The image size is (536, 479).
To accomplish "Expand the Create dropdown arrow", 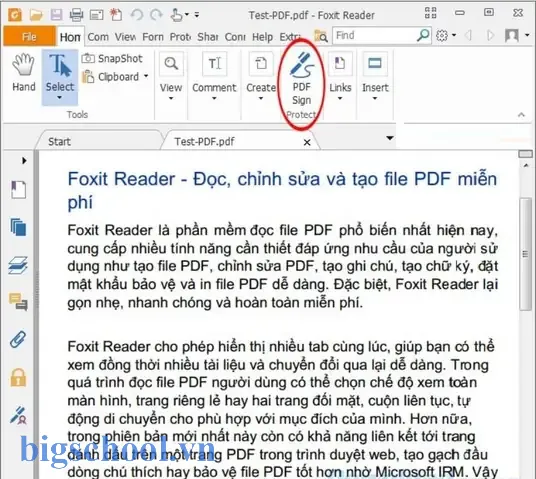I will (x=261, y=98).
